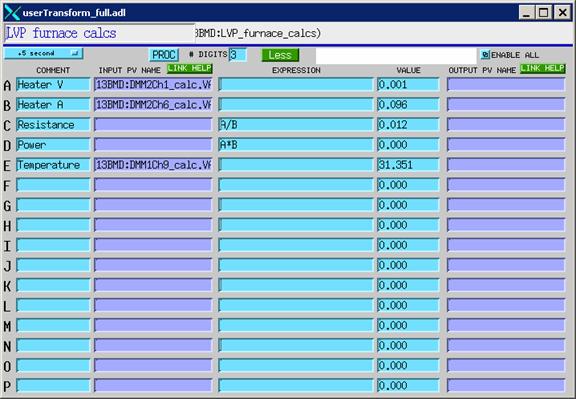Click the Heater A comment field
Image resolution: width=576 pixels, height=399 pixels.
[53, 105]
